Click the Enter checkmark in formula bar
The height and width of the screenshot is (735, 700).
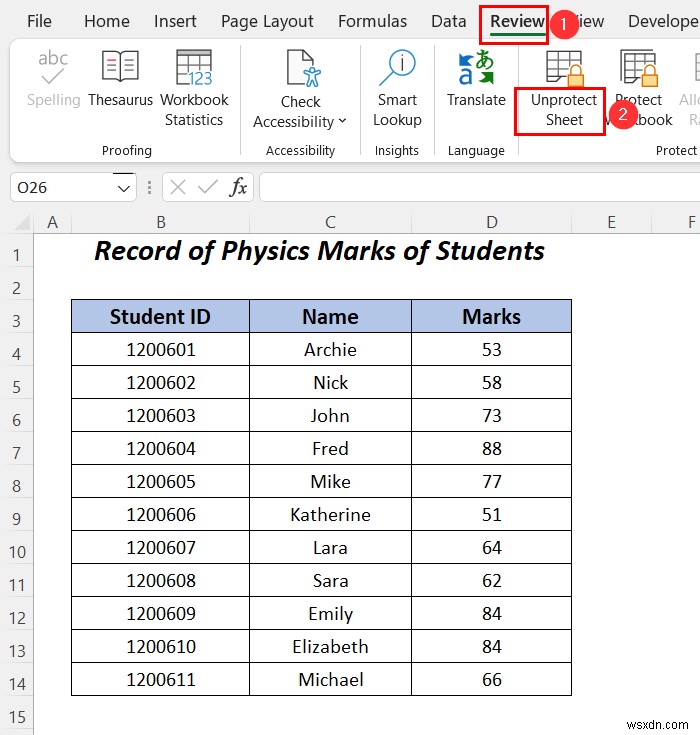pos(207,188)
